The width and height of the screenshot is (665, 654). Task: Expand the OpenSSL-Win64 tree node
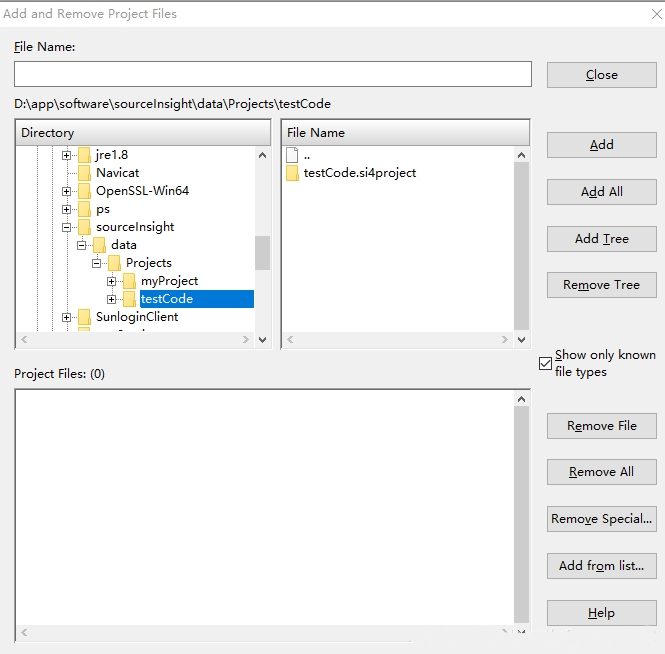tap(67, 191)
